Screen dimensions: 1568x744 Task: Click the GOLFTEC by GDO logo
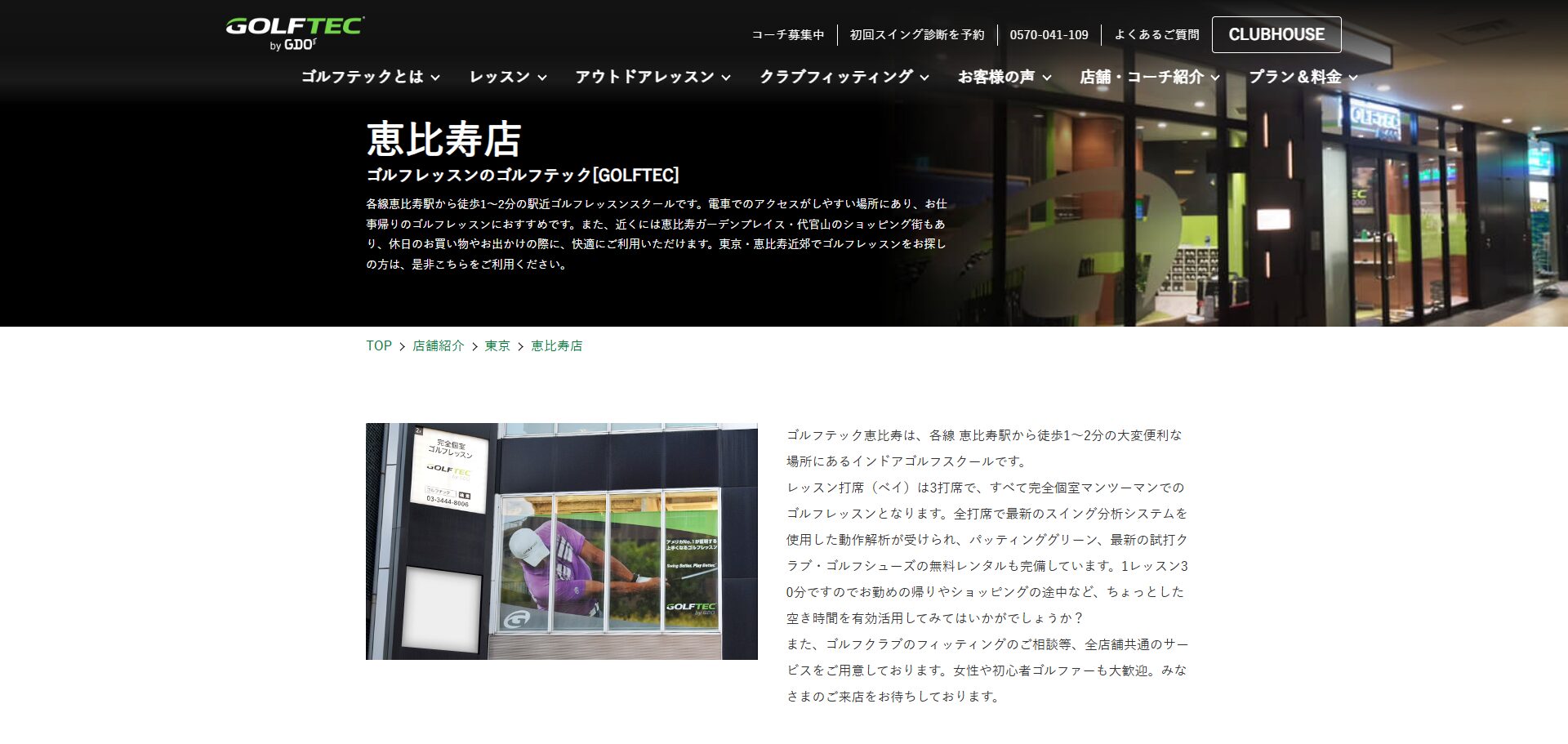295,33
